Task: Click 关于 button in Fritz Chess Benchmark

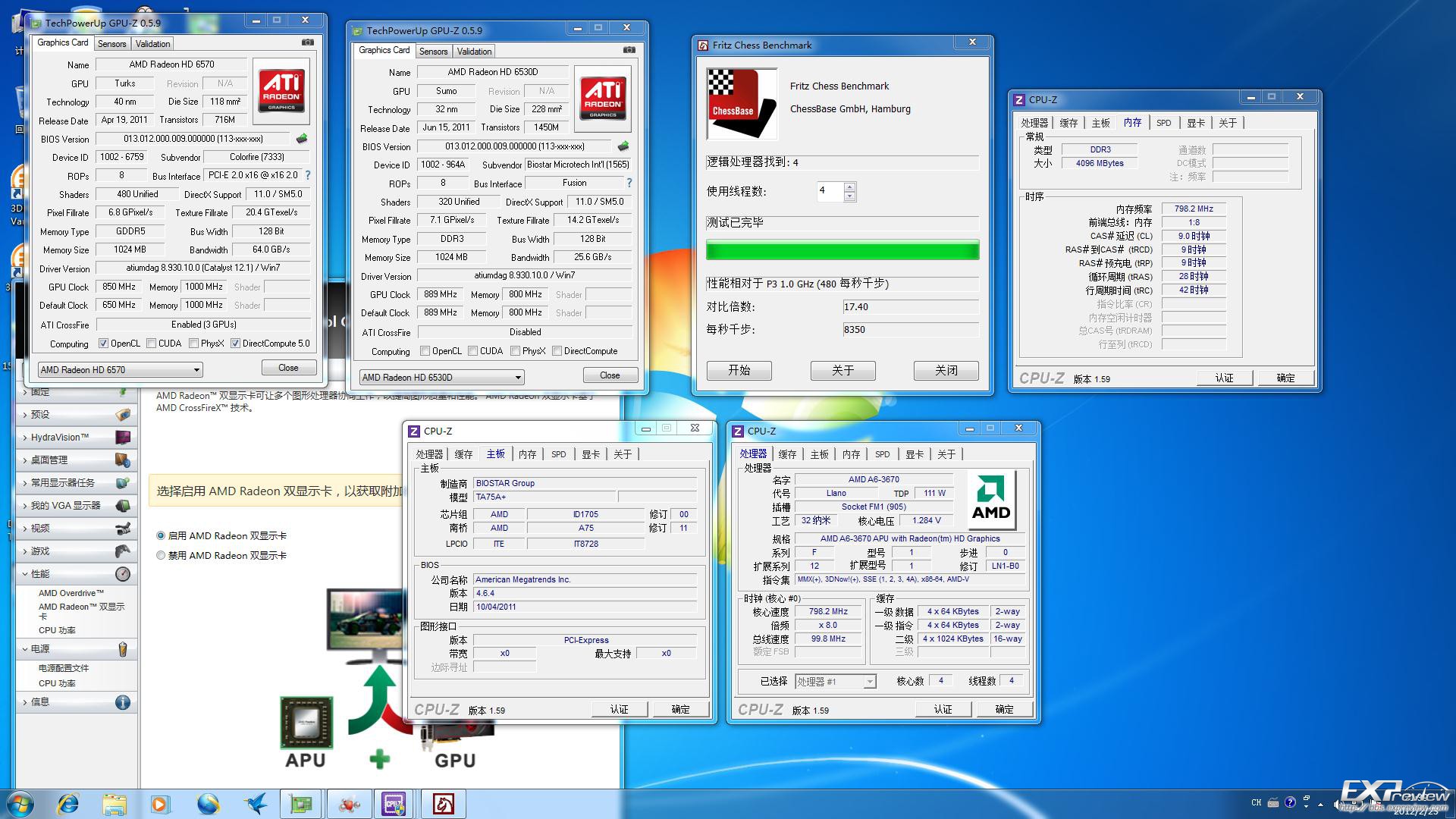Action: pos(843,370)
